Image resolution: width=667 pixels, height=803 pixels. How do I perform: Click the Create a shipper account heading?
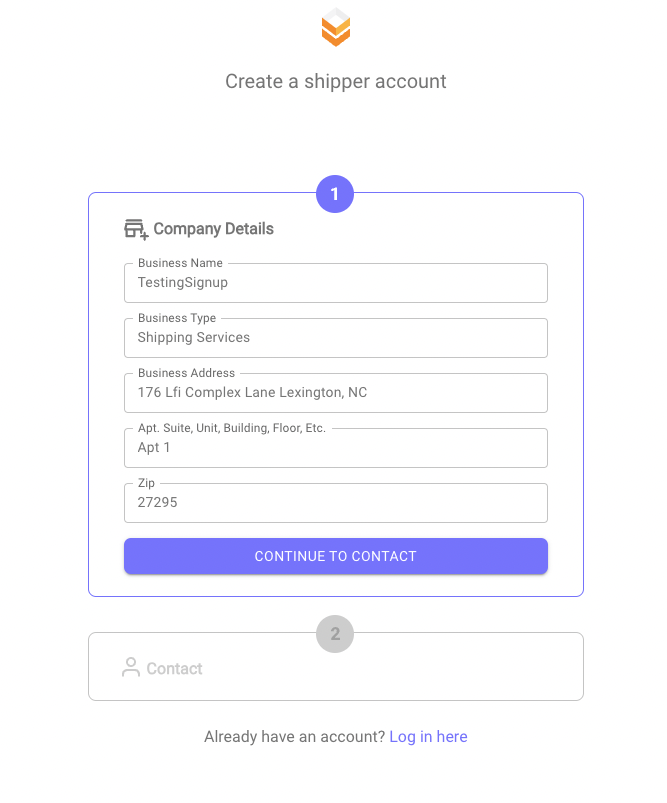[x=336, y=81]
